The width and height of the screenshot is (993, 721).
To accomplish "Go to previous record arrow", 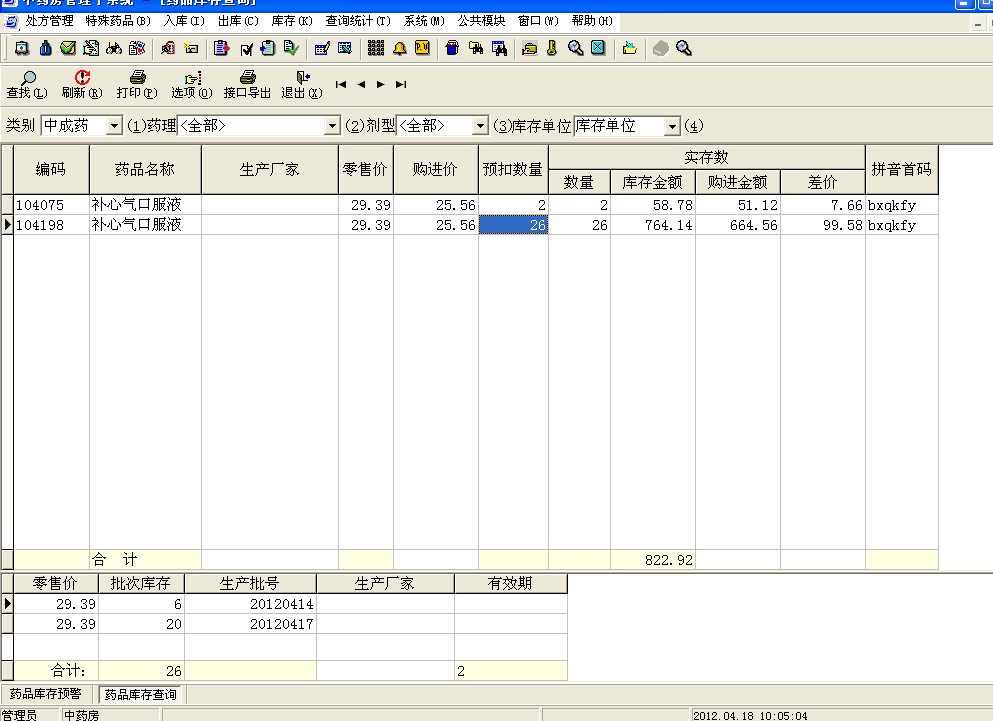I will 361,84.
